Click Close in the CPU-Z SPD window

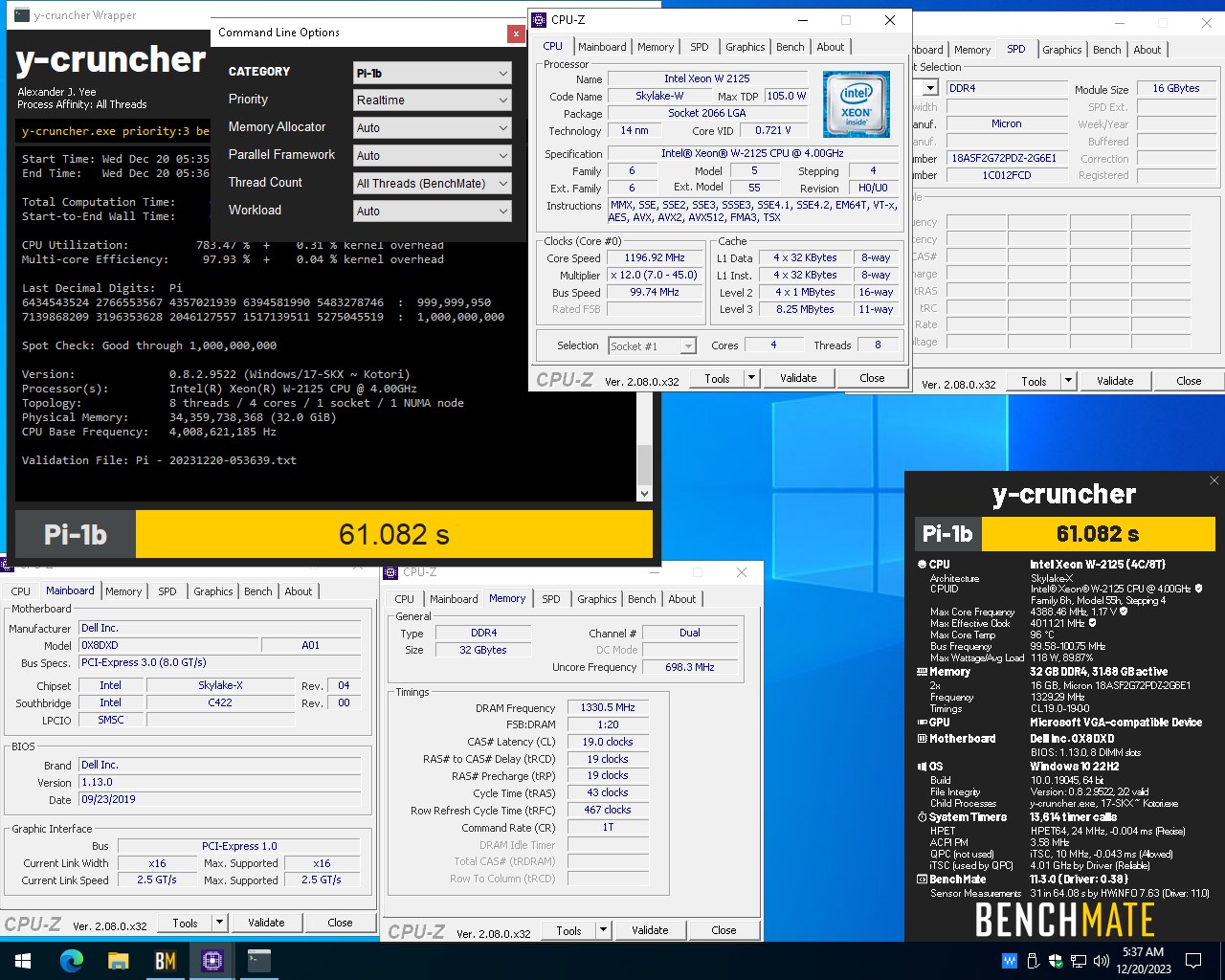(x=1189, y=381)
